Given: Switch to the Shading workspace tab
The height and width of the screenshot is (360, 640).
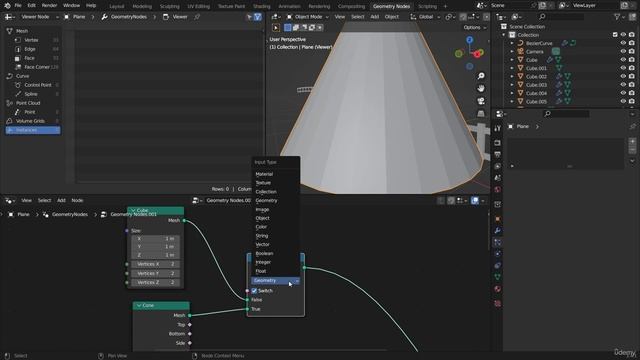Looking at the screenshot, I should pyautogui.click(x=262, y=6).
